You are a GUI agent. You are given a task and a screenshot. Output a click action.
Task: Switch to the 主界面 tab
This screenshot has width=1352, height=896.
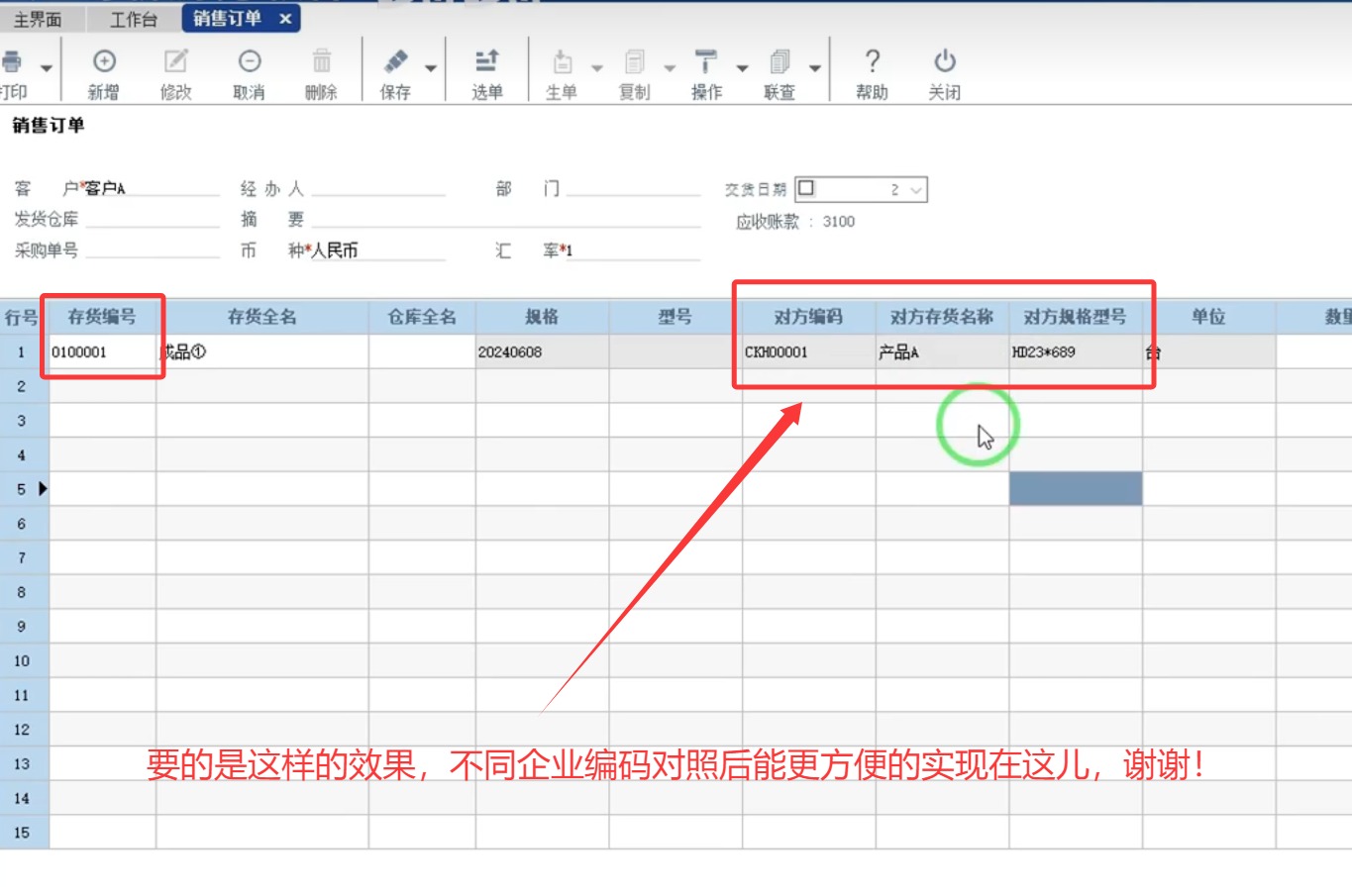38,19
